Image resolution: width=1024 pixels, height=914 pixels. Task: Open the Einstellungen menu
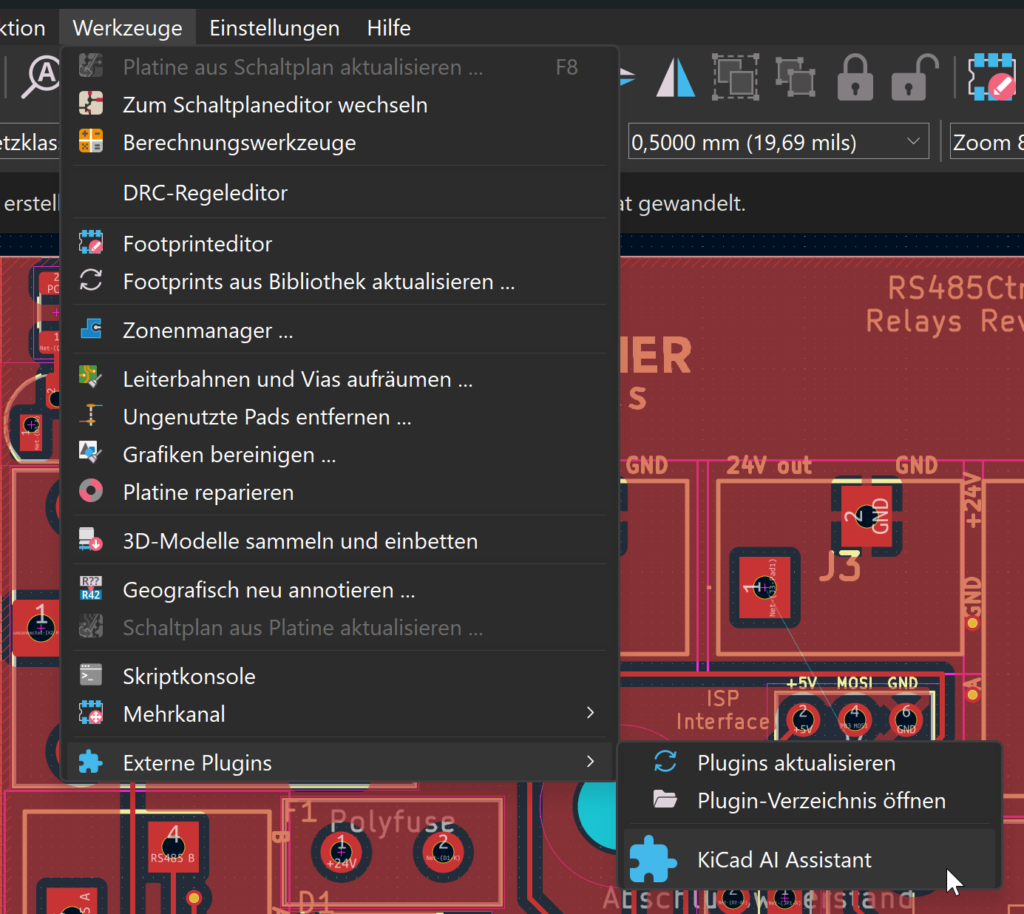[x=274, y=28]
